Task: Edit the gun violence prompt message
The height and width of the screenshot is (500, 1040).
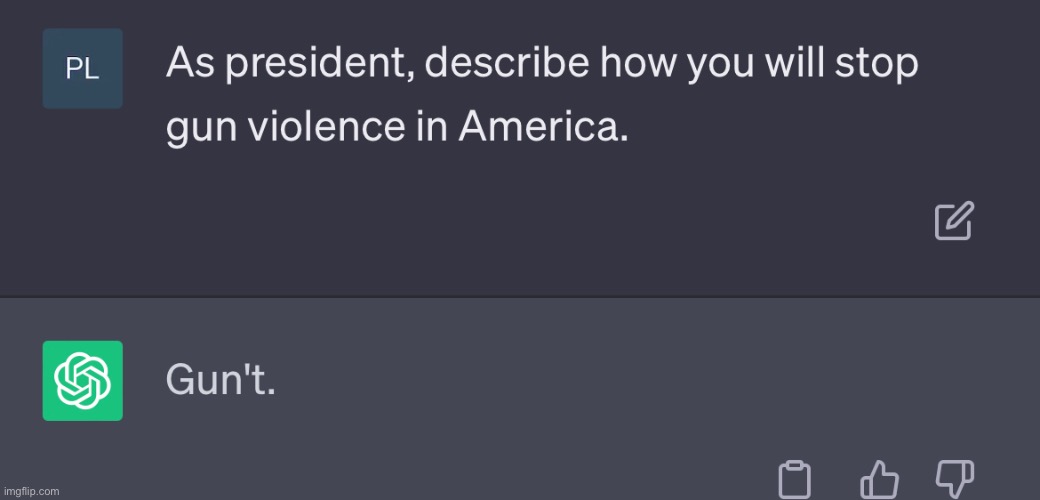Action: [954, 221]
